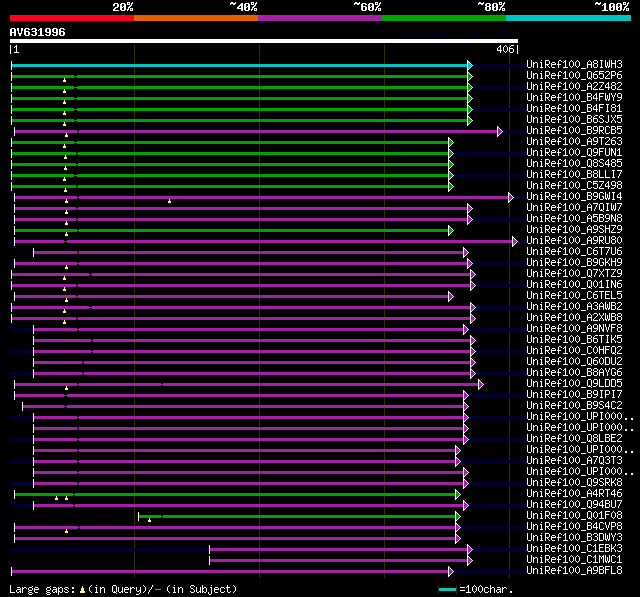Click the UniRef100_B4CVP8 label
The width and height of the screenshot is (640, 597).
point(574,527)
